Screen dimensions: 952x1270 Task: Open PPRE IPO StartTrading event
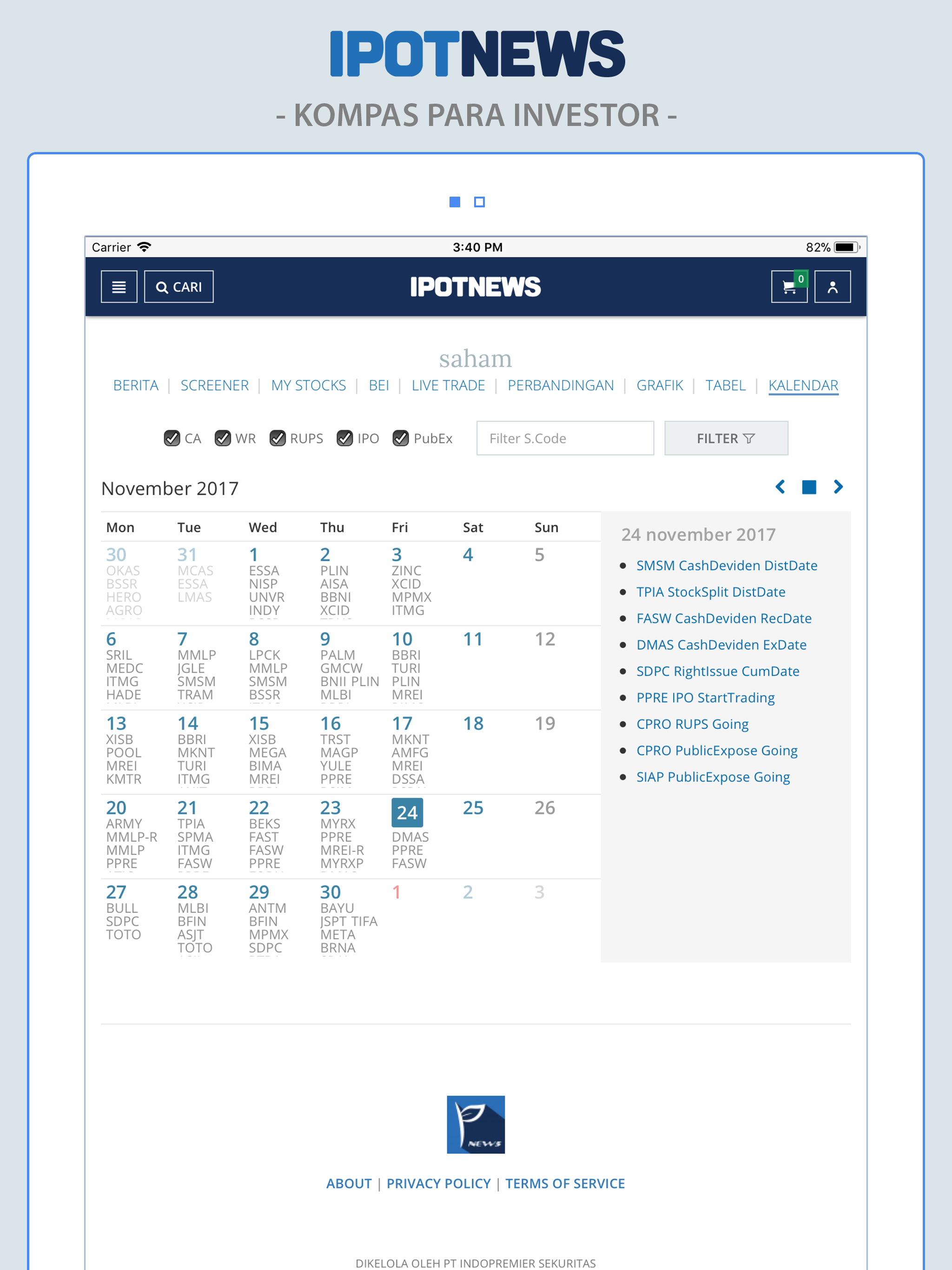coord(705,698)
